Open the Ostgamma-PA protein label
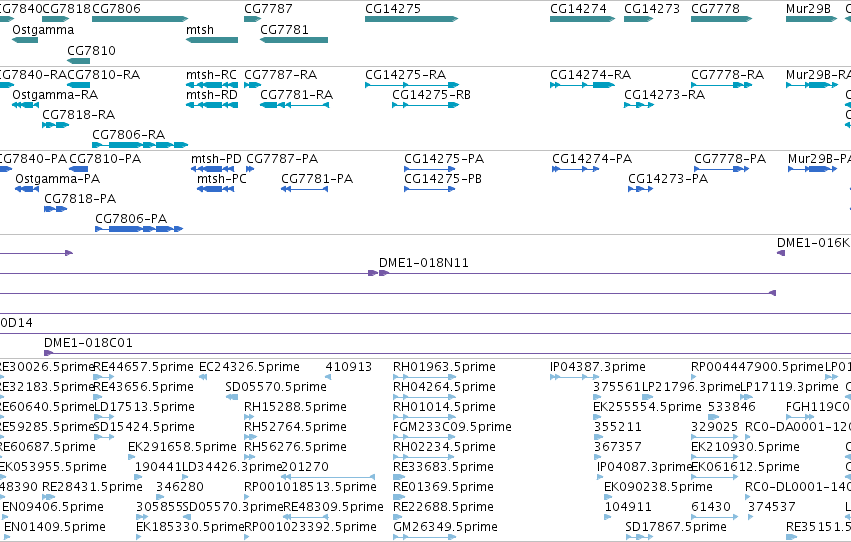851x542 pixels. (x=58, y=179)
